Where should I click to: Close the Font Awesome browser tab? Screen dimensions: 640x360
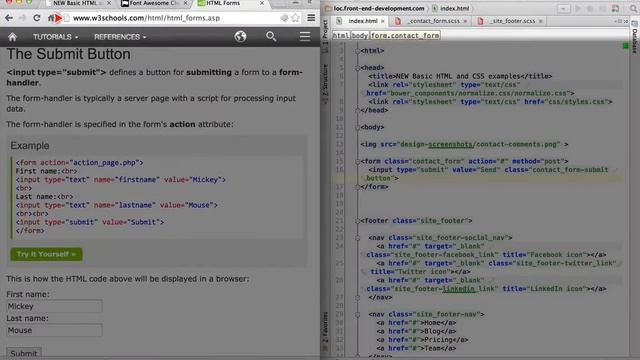tap(185, 3)
